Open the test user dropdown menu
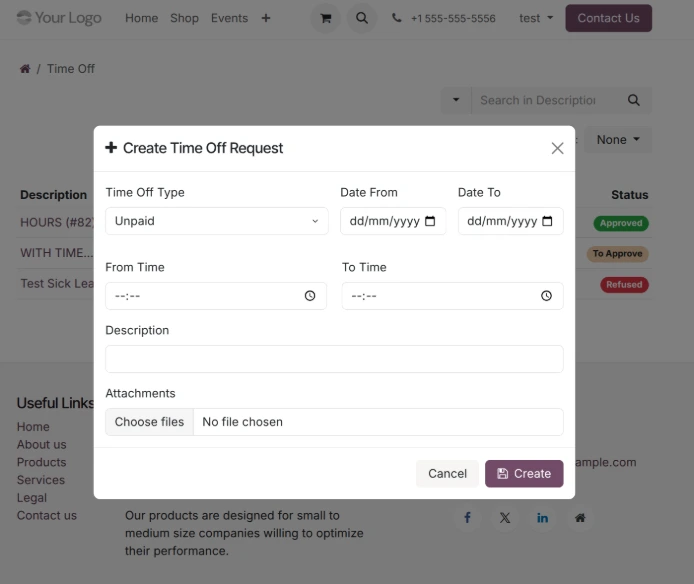694x584 pixels. 536,18
